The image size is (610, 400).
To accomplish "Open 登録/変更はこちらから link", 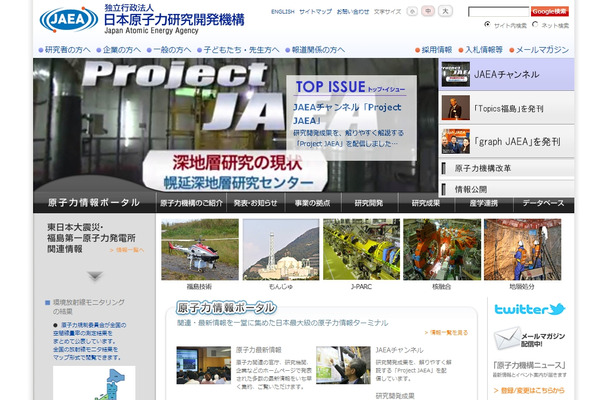I will (x=529, y=390).
